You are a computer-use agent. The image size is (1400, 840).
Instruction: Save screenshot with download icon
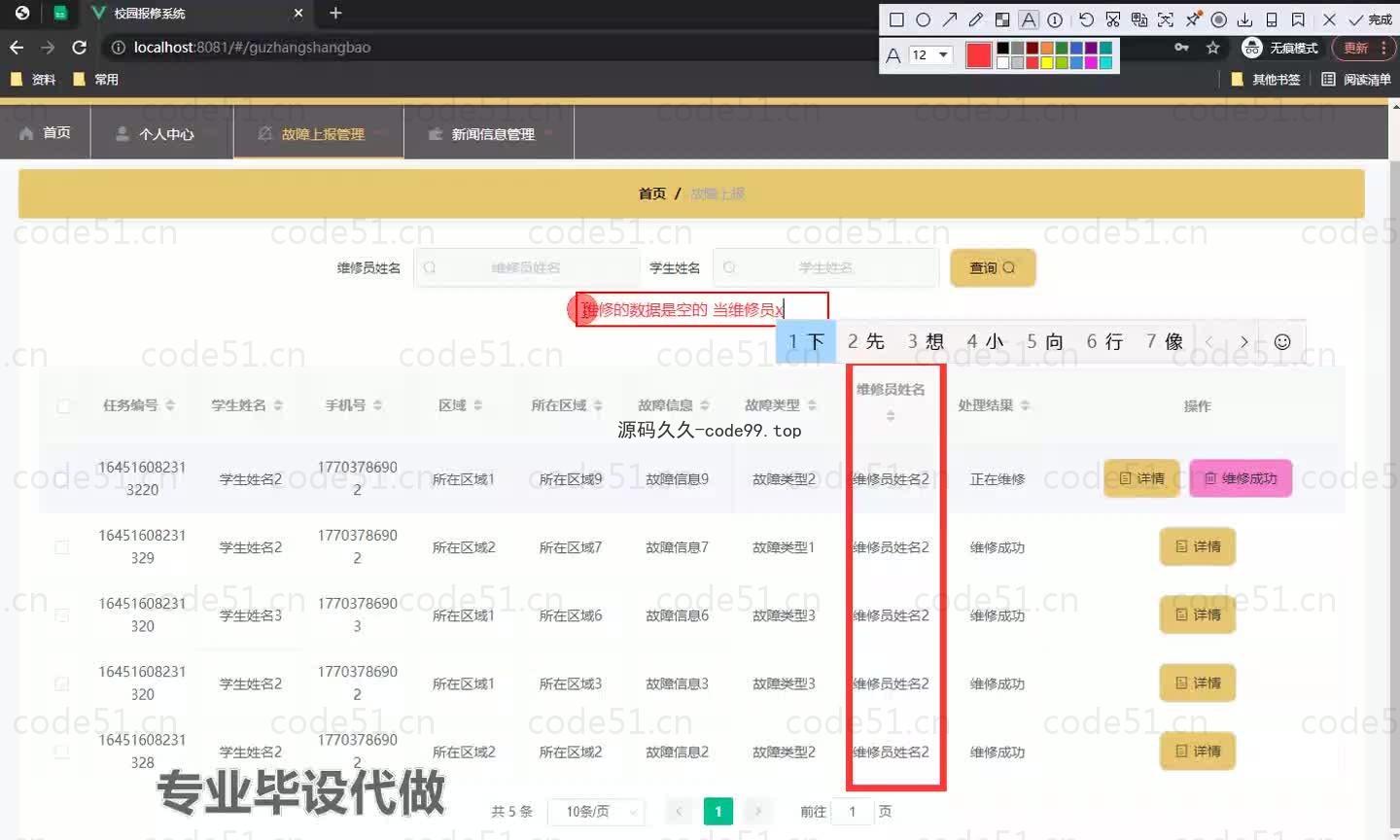tap(1244, 19)
